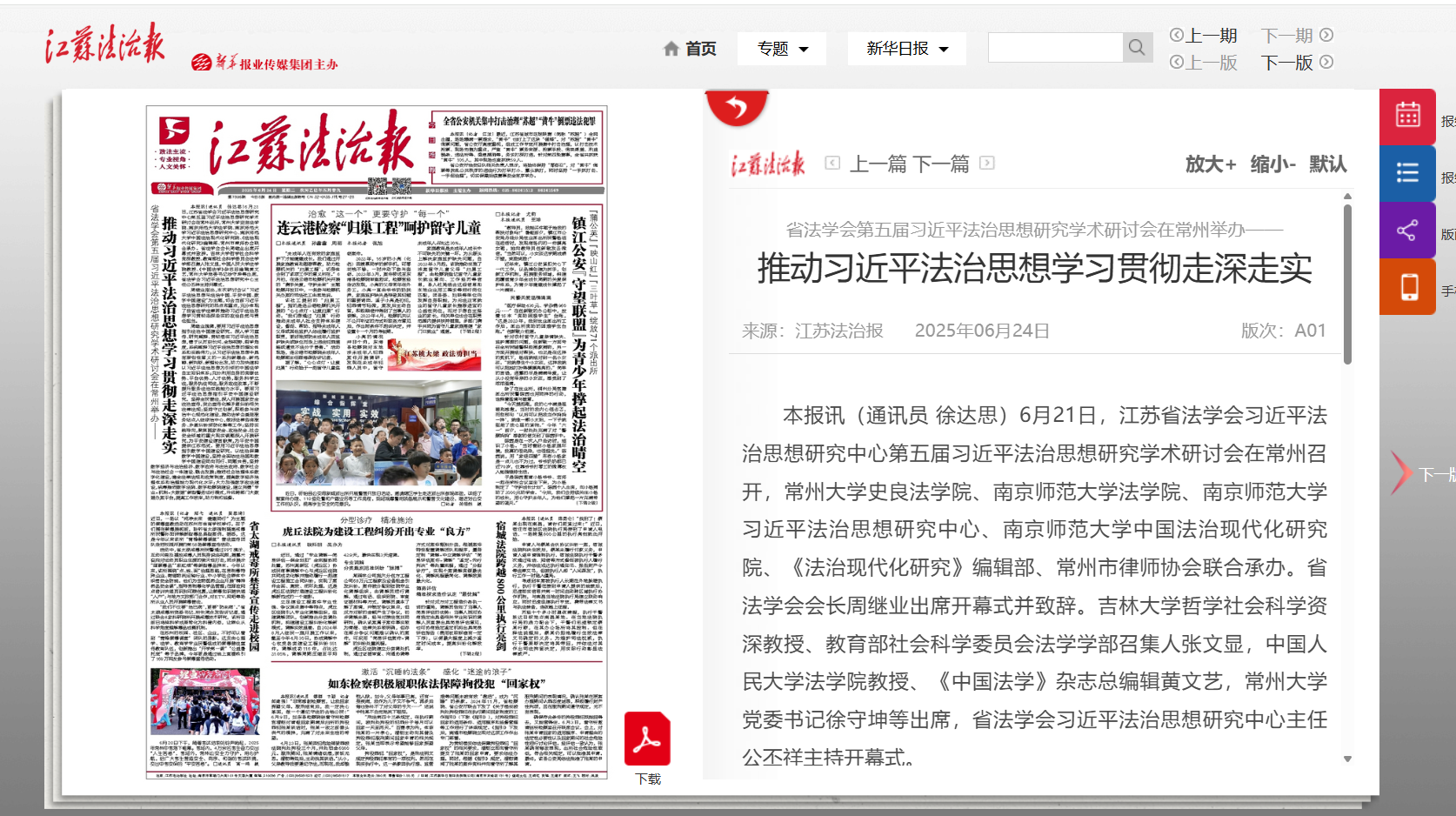The height and width of the screenshot is (816, 1456).
Task: Reset text size with 默认
Action: coord(1327,164)
